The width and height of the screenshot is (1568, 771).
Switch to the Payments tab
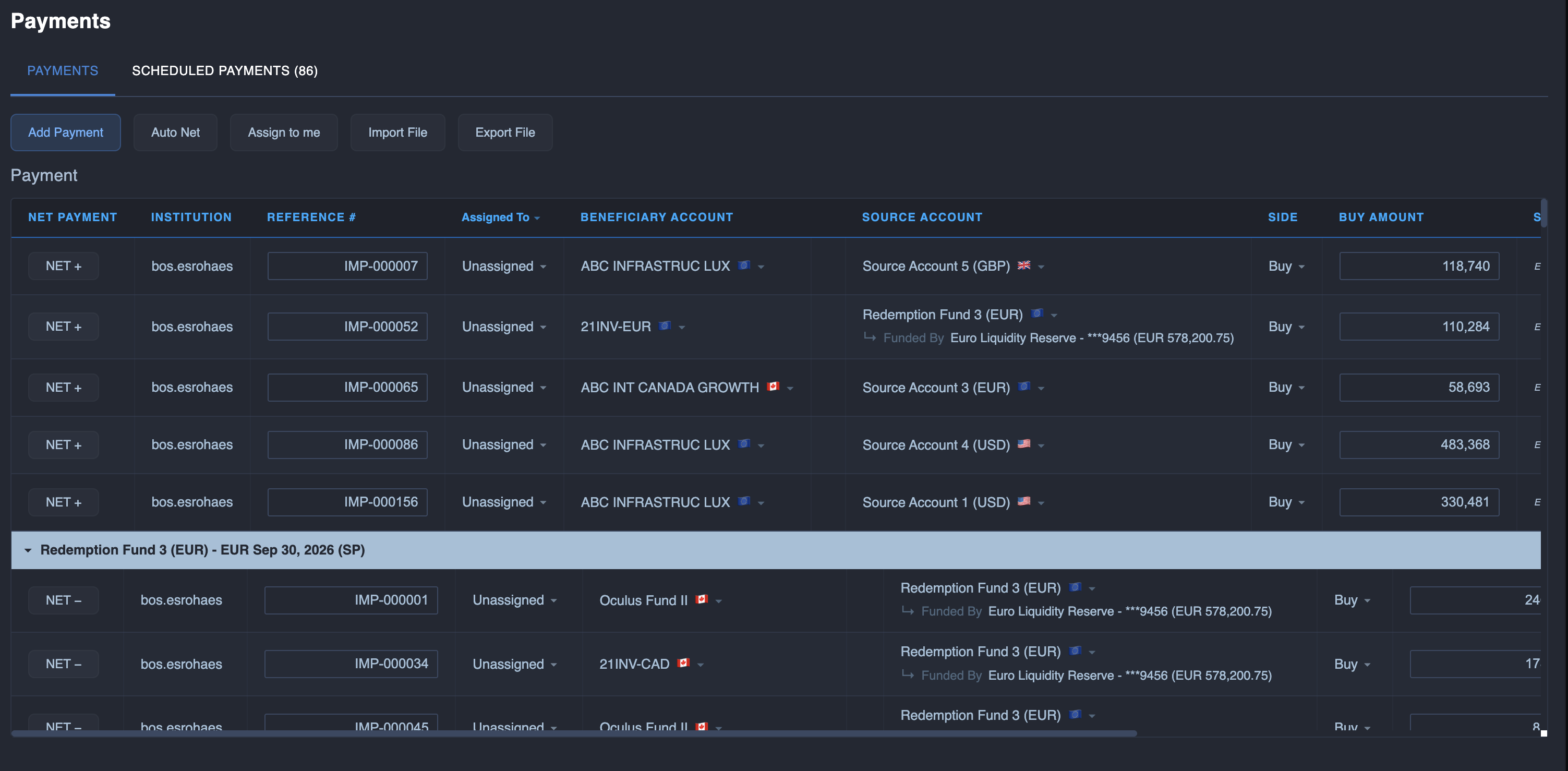(63, 70)
